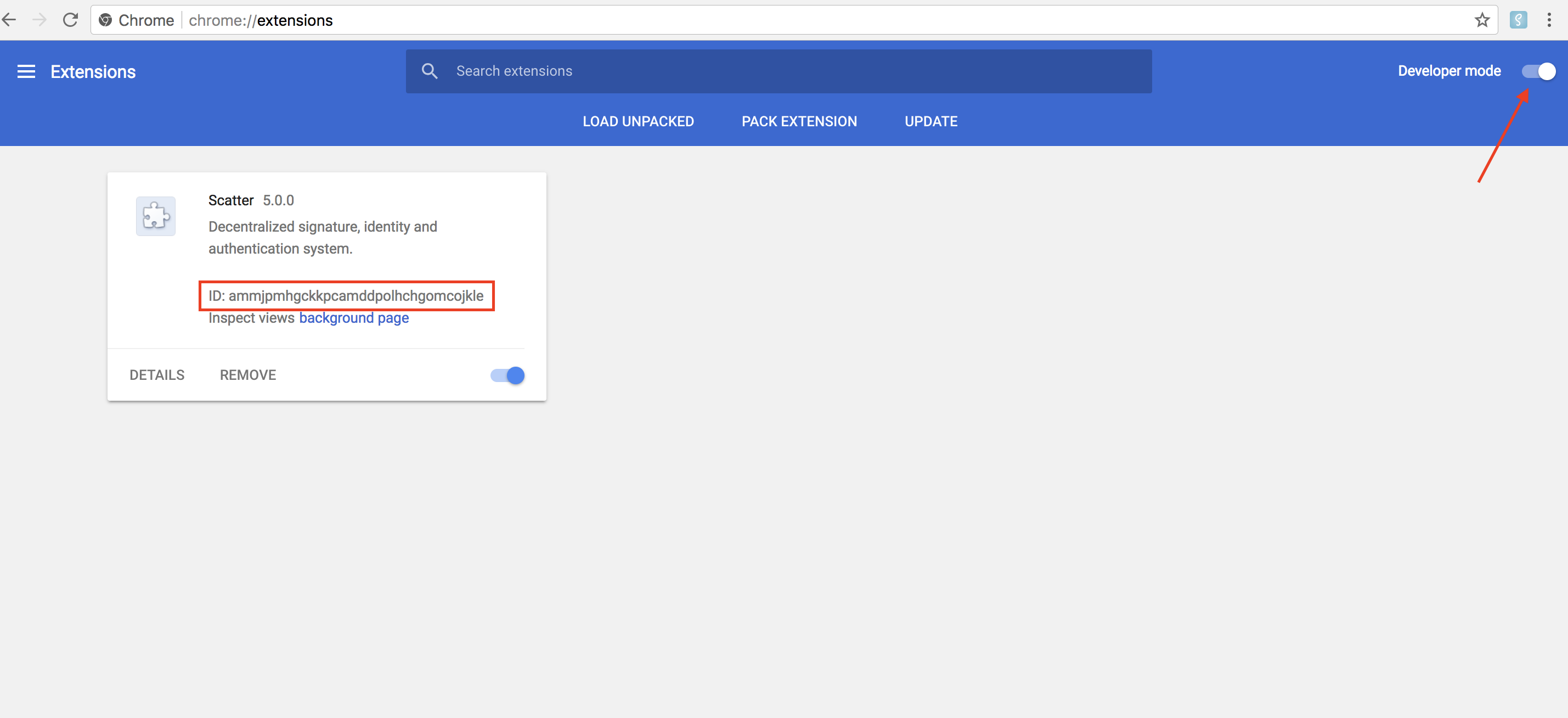Screen dimensions: 1568x718
Task: Remove the Scatter extension
Action: pyautogui.click(x=248, y=375)
